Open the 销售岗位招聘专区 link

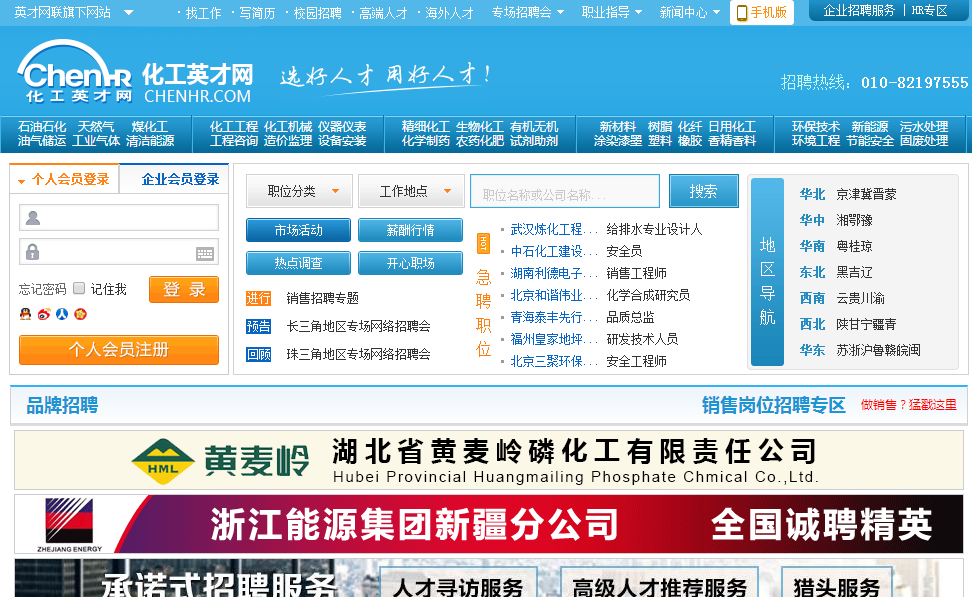click(774, 405)
